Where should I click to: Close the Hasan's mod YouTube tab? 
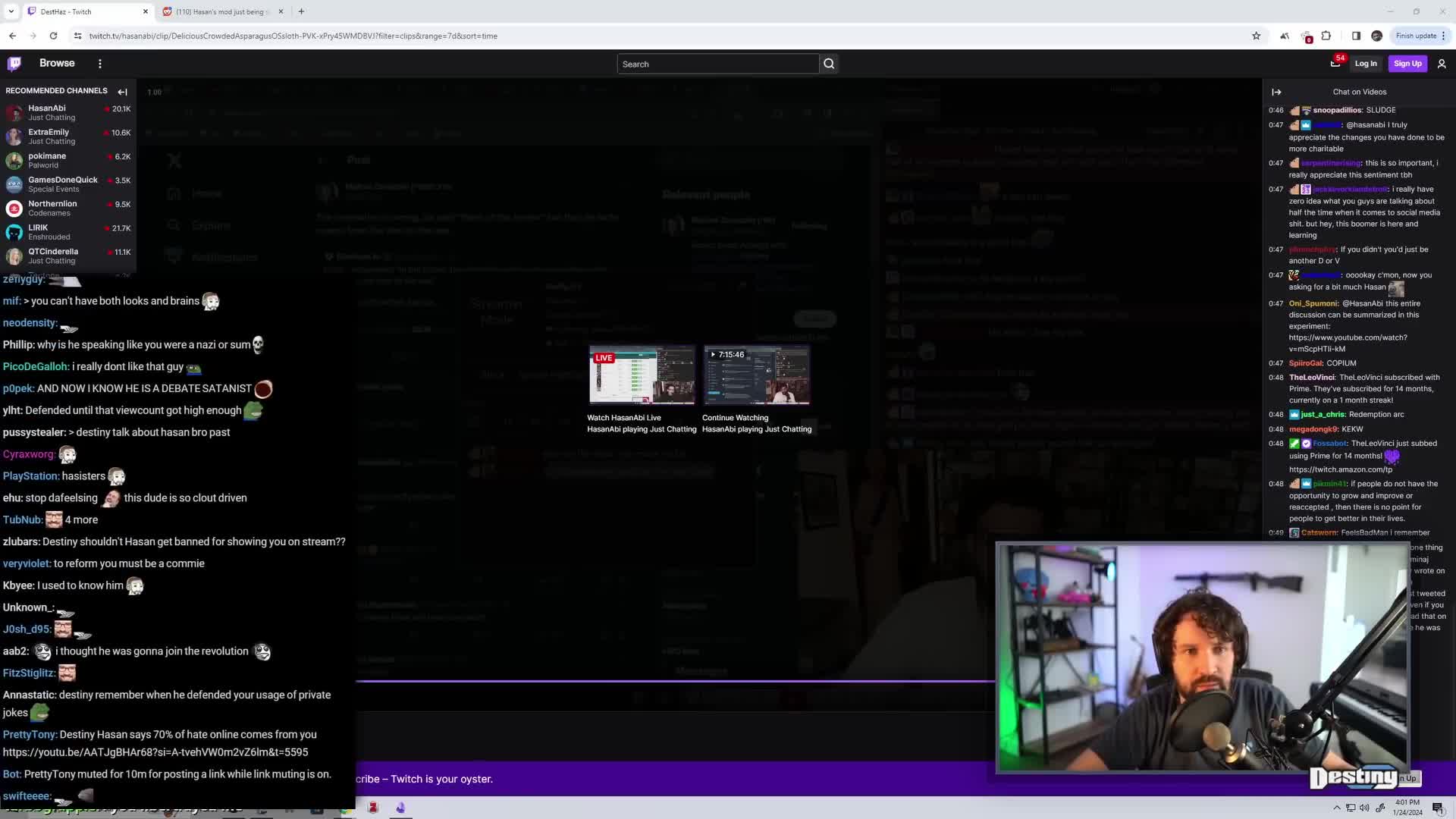coord(281,11)
